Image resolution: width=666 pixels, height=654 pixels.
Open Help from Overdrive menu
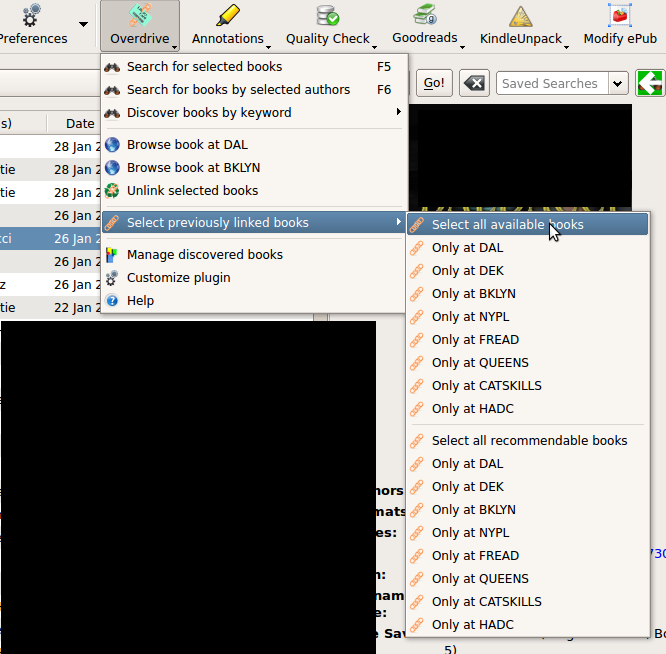254,301
